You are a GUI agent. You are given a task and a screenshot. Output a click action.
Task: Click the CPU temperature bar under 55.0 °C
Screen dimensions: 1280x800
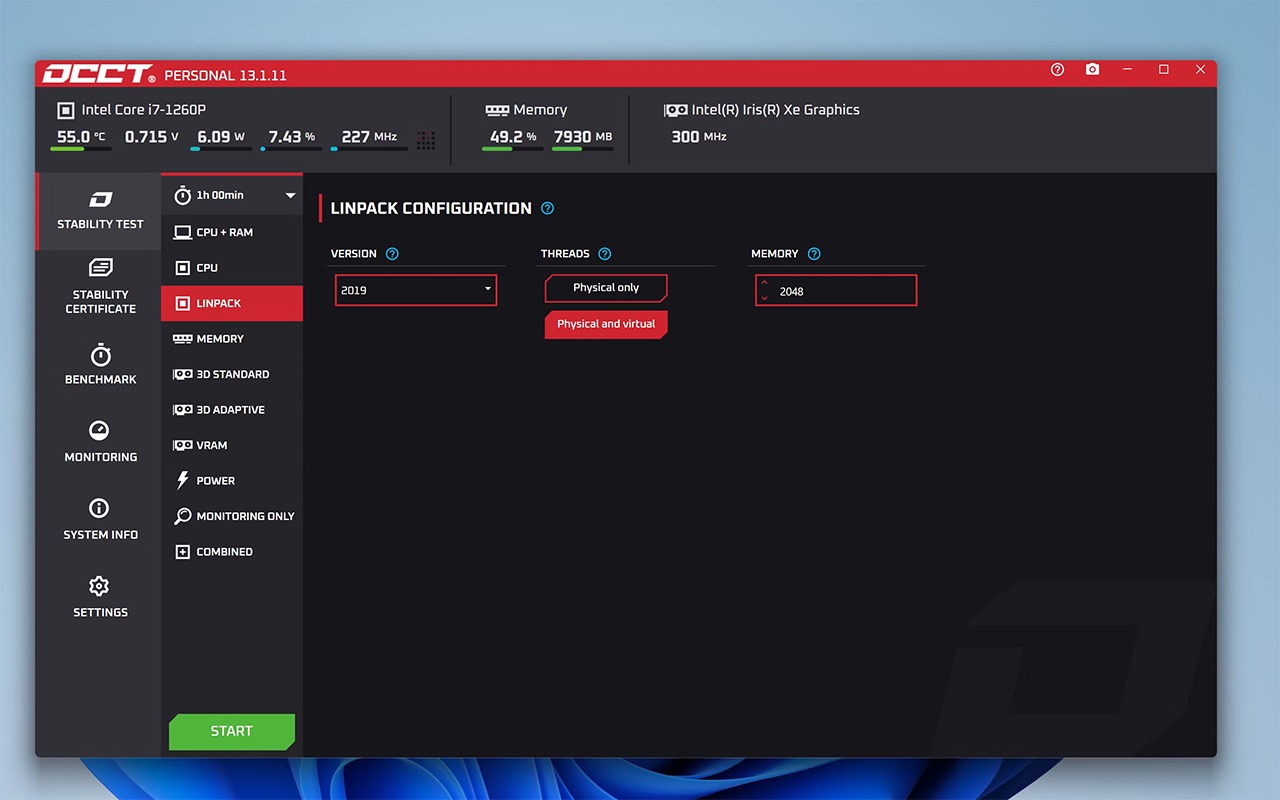pyautogui.click(x=81, y=149)
